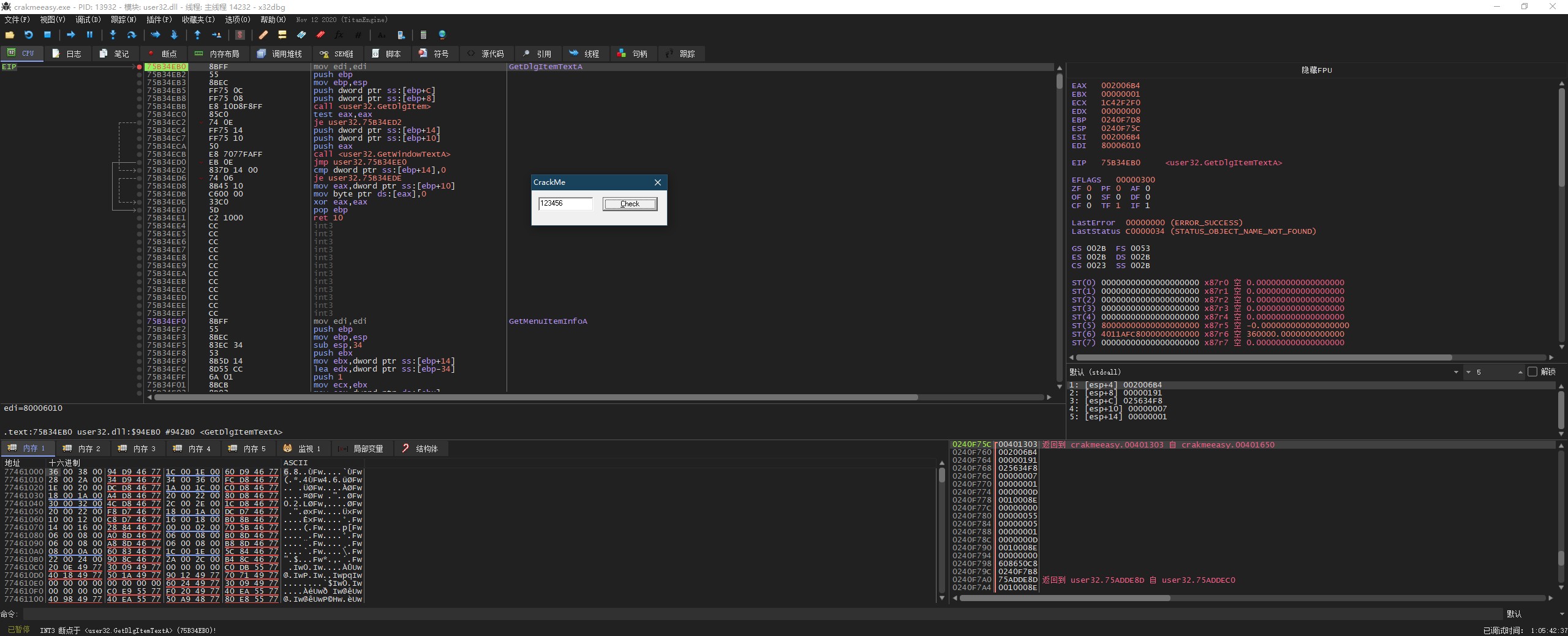This screenshot has width=1568, height=636.
Task: Stop debugging with the blue square icon
Action: [47, 35]
